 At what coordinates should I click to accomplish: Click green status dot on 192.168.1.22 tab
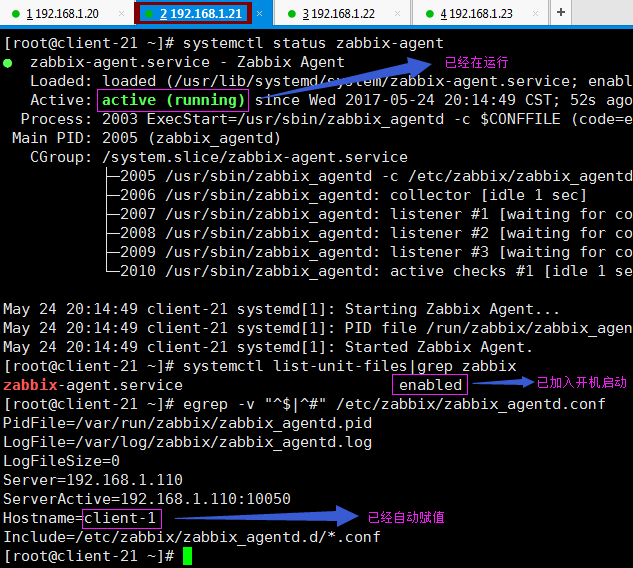pos(292,14)
